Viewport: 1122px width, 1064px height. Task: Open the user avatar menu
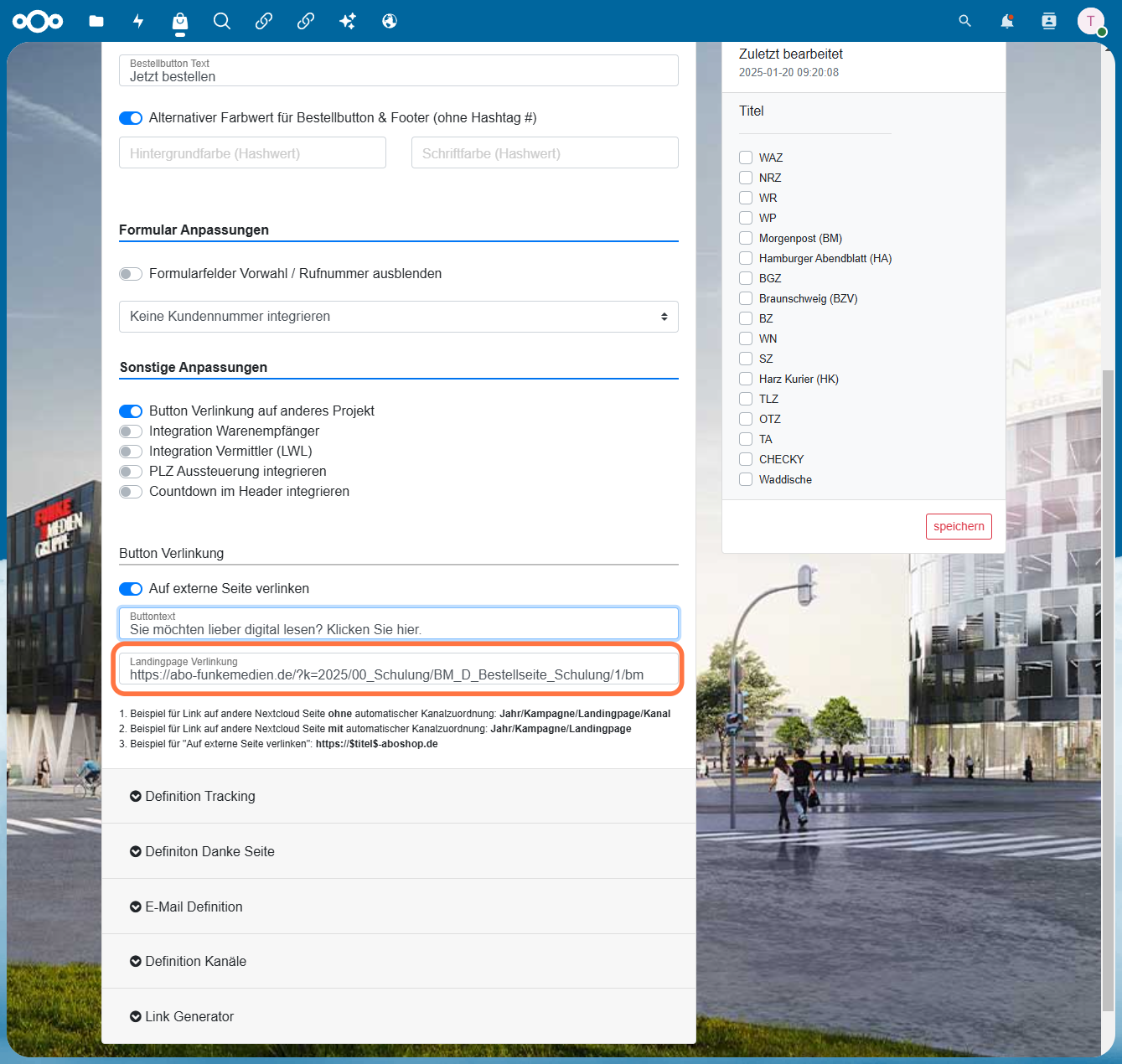click(x=1091, y=21)
